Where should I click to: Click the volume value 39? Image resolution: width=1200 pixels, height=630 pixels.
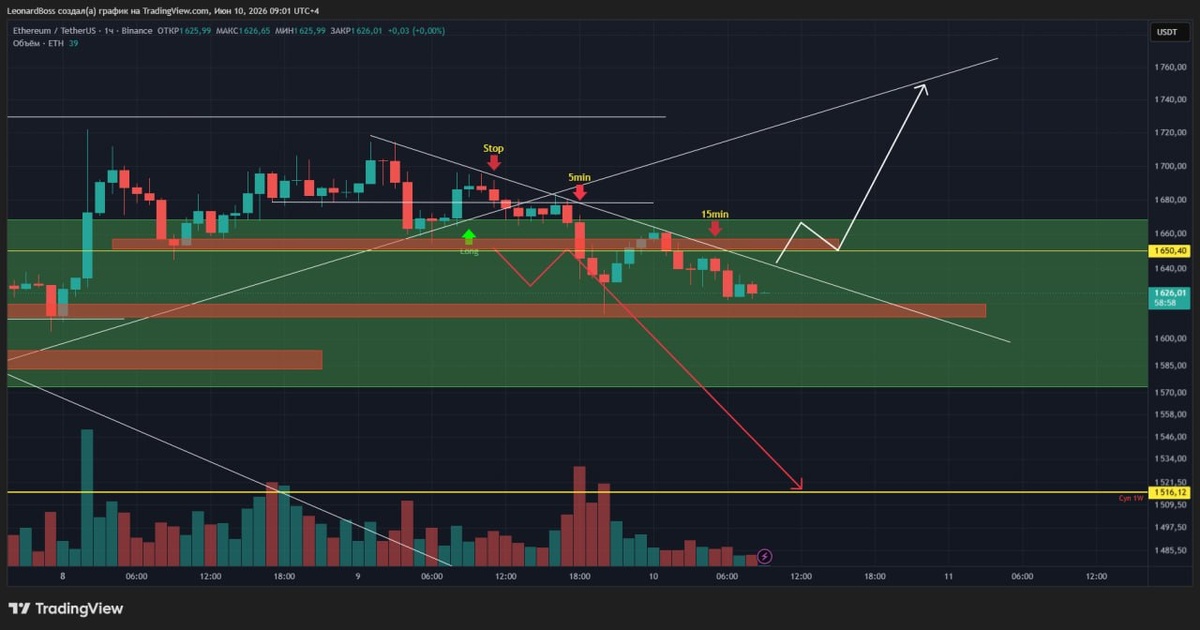pos(74,43)
